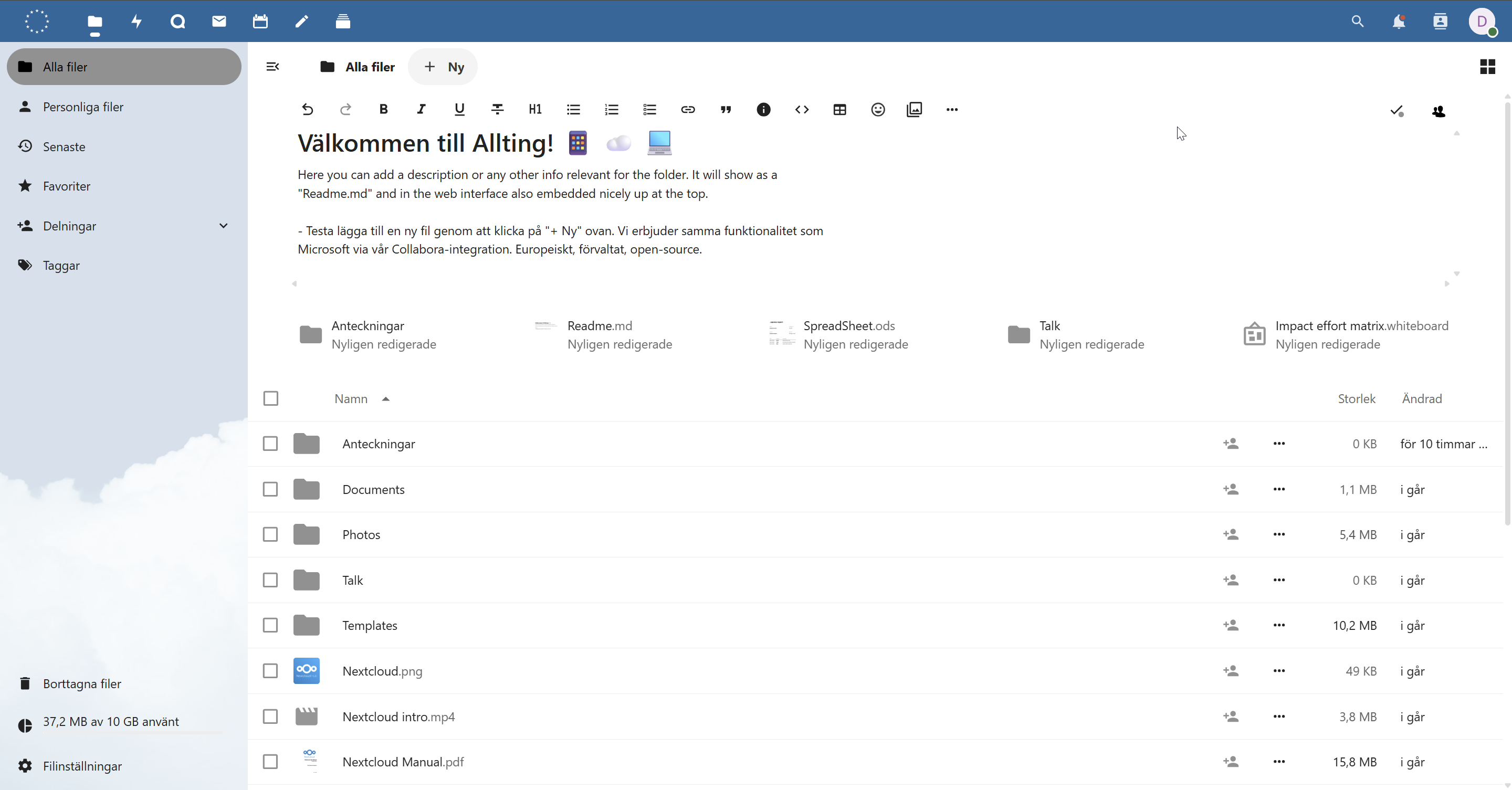Viewport: 1512px width, 790px height.
Task: Open the more options menu for Templates
Action: (x=1279, y=626)
